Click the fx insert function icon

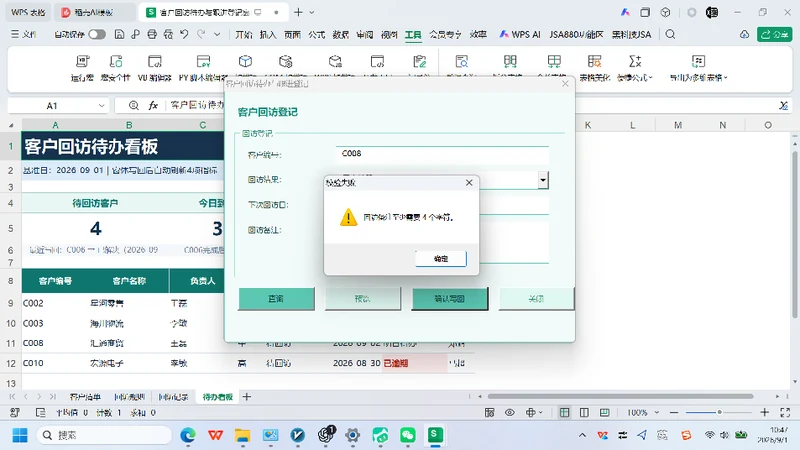(x=153, y=106)
